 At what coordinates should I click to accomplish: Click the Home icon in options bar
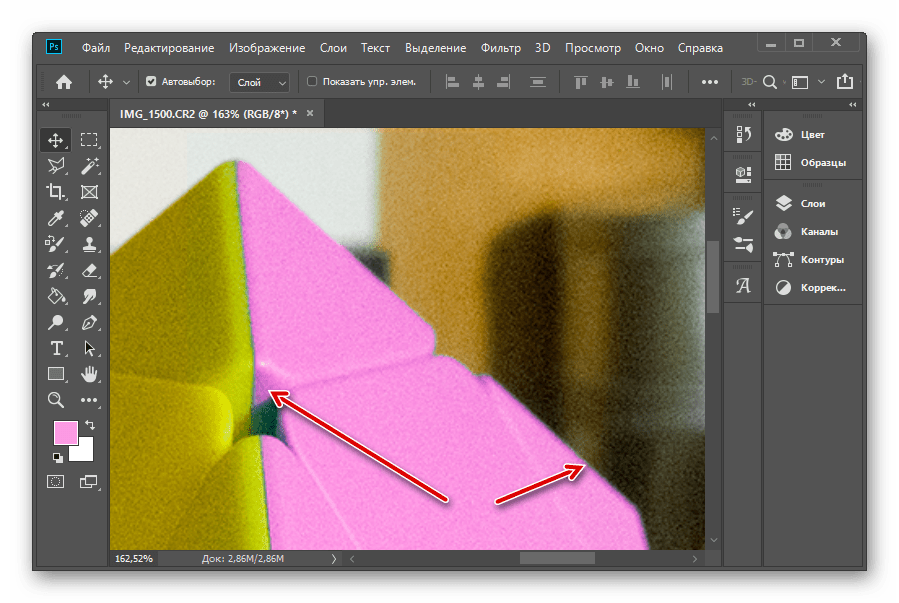click(x=64, y=82)
